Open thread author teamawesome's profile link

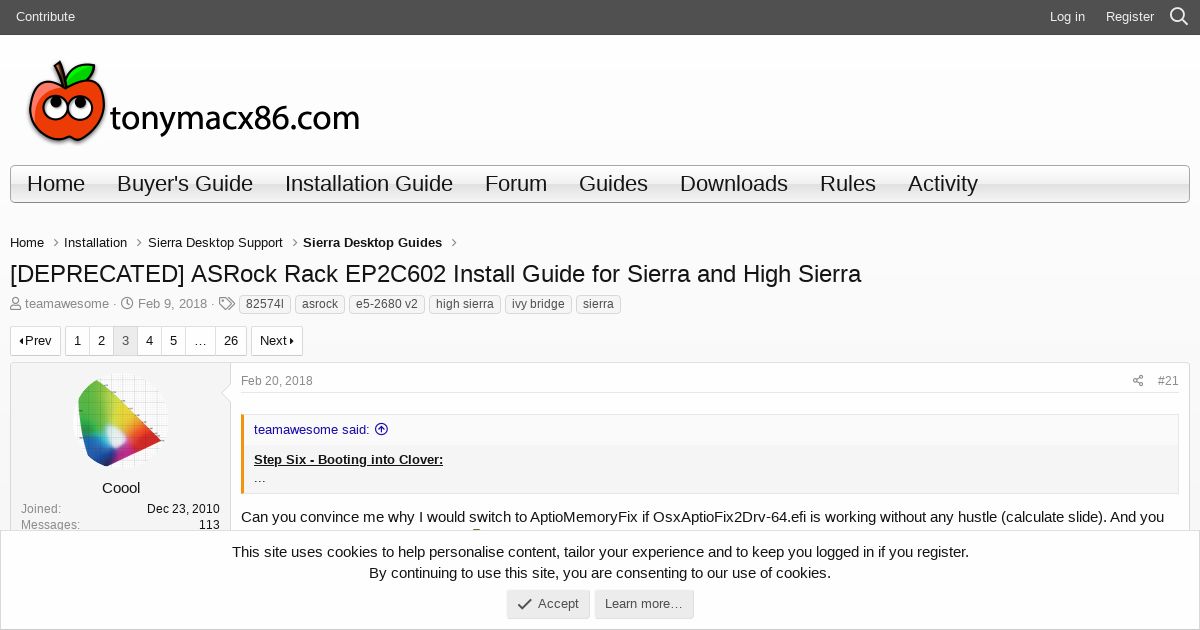coord(67,304)
